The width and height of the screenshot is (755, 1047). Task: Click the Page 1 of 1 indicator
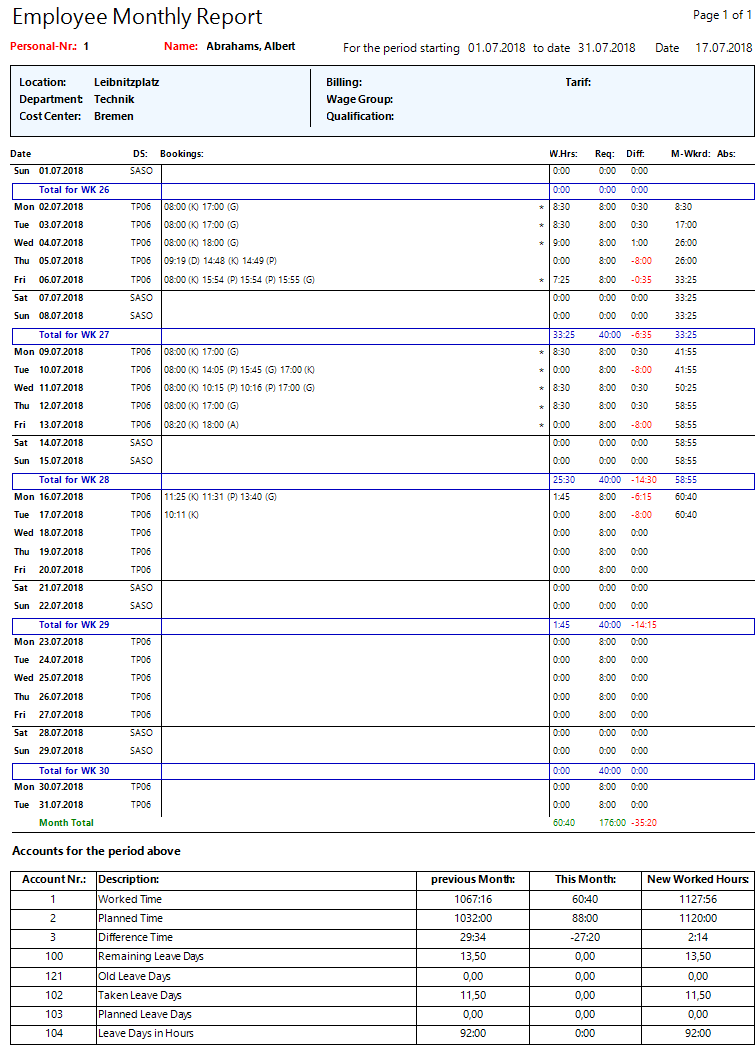(722, 15)
